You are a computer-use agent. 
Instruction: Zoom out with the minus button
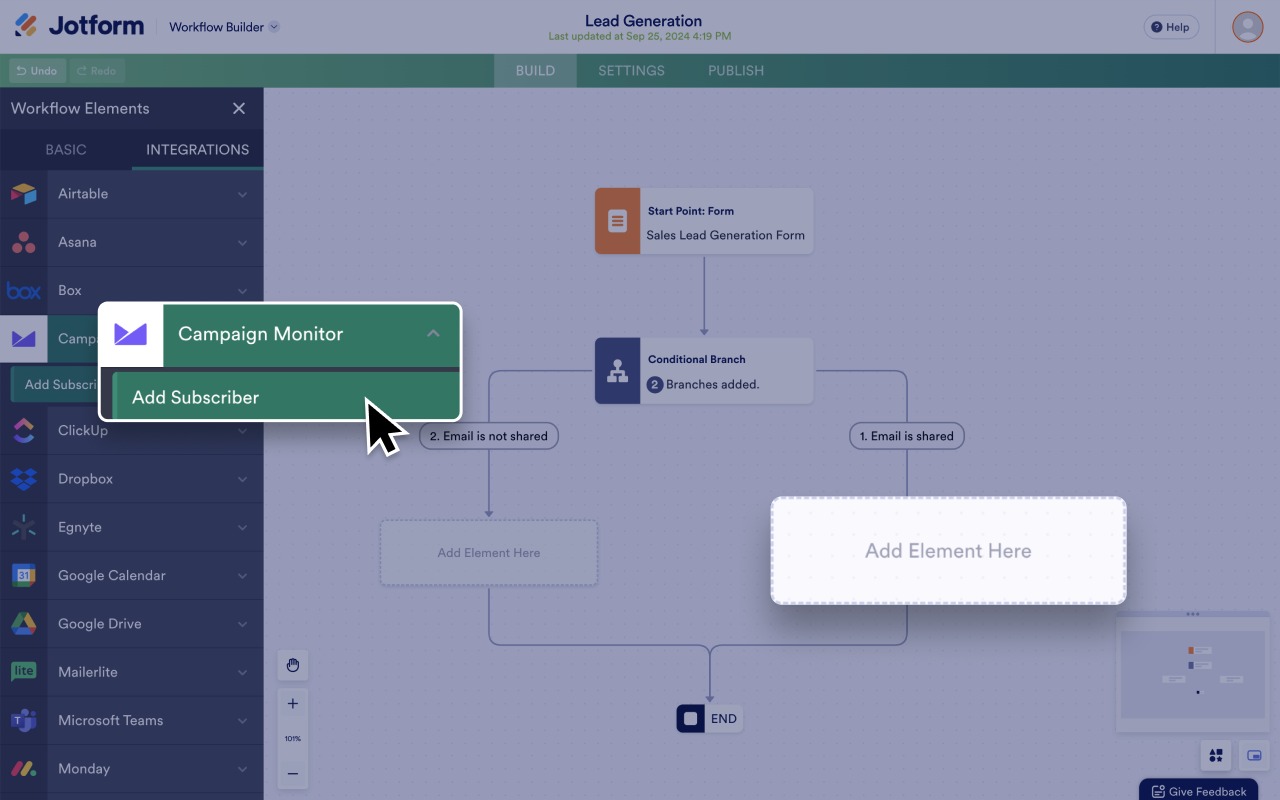(293, 774)
